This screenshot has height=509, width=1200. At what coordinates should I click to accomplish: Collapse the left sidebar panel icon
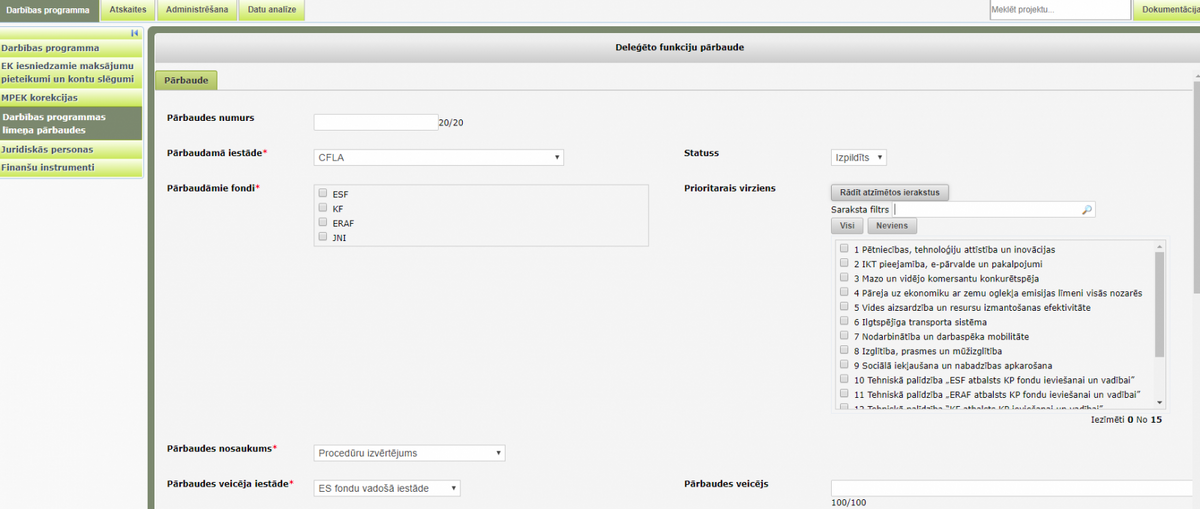134,33
